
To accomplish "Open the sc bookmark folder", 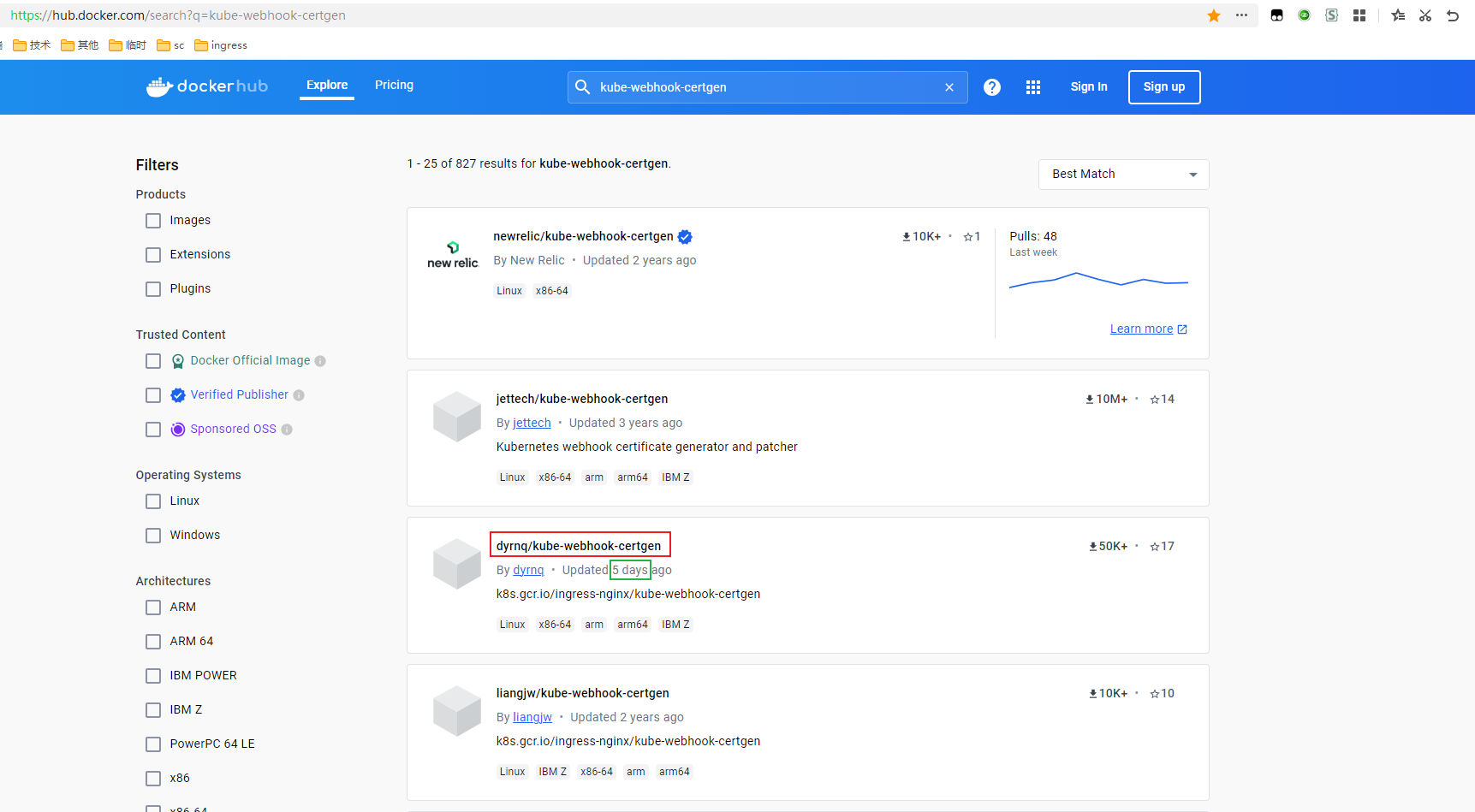I will pyautogui.click(x=170, y=45).
